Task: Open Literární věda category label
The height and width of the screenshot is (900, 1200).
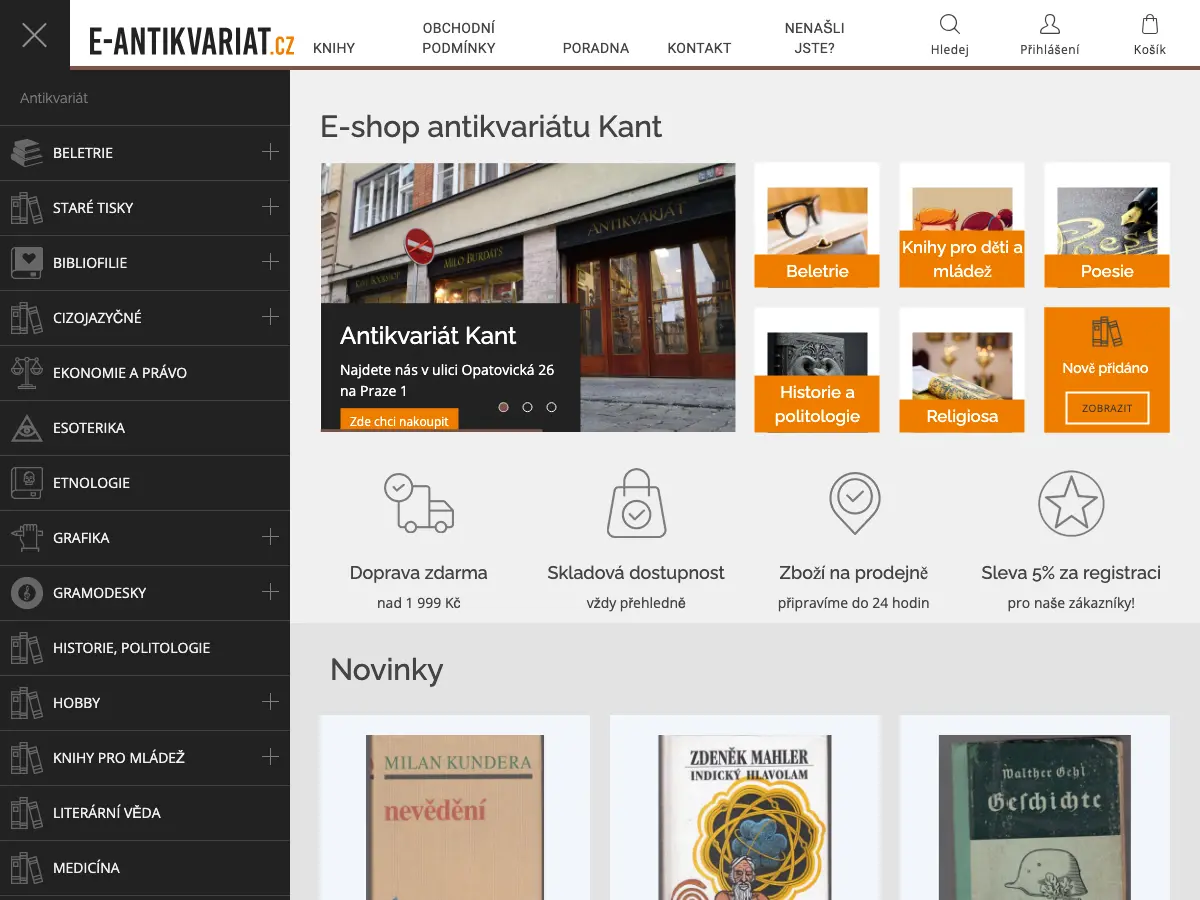Action: click(107, 813)
